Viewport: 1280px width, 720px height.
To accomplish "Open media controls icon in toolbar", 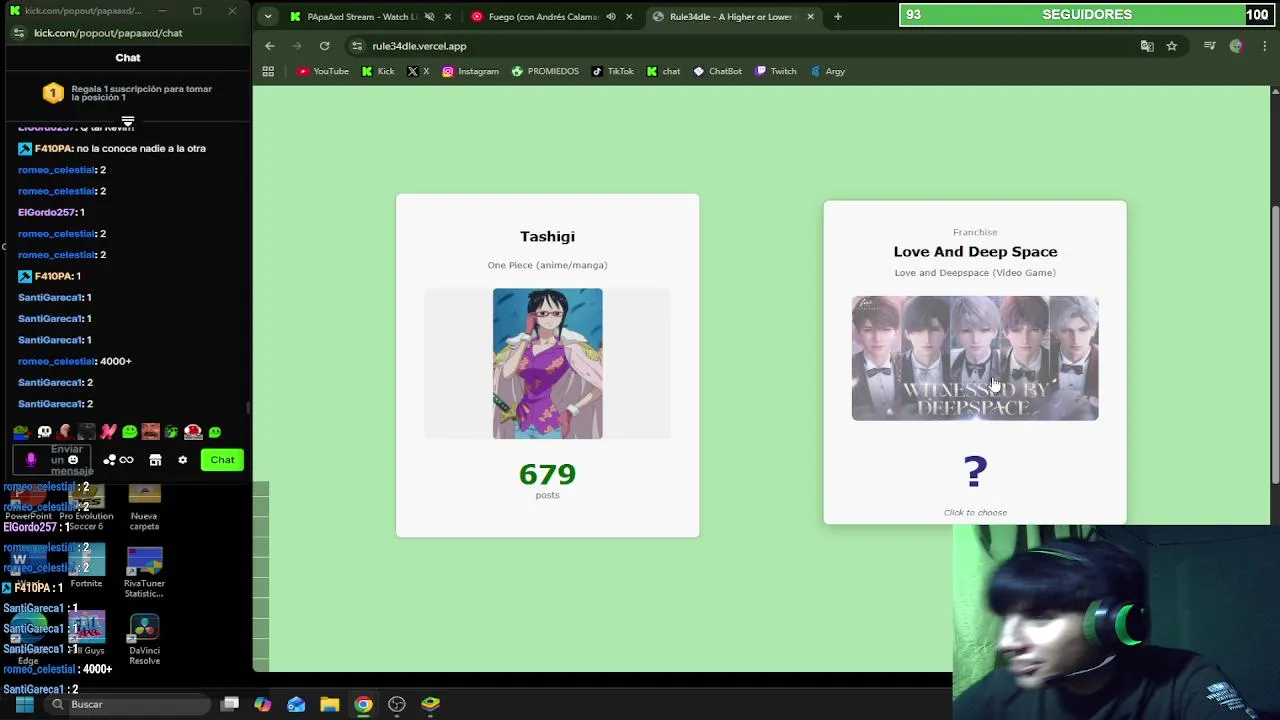I will coord(1210,46).
